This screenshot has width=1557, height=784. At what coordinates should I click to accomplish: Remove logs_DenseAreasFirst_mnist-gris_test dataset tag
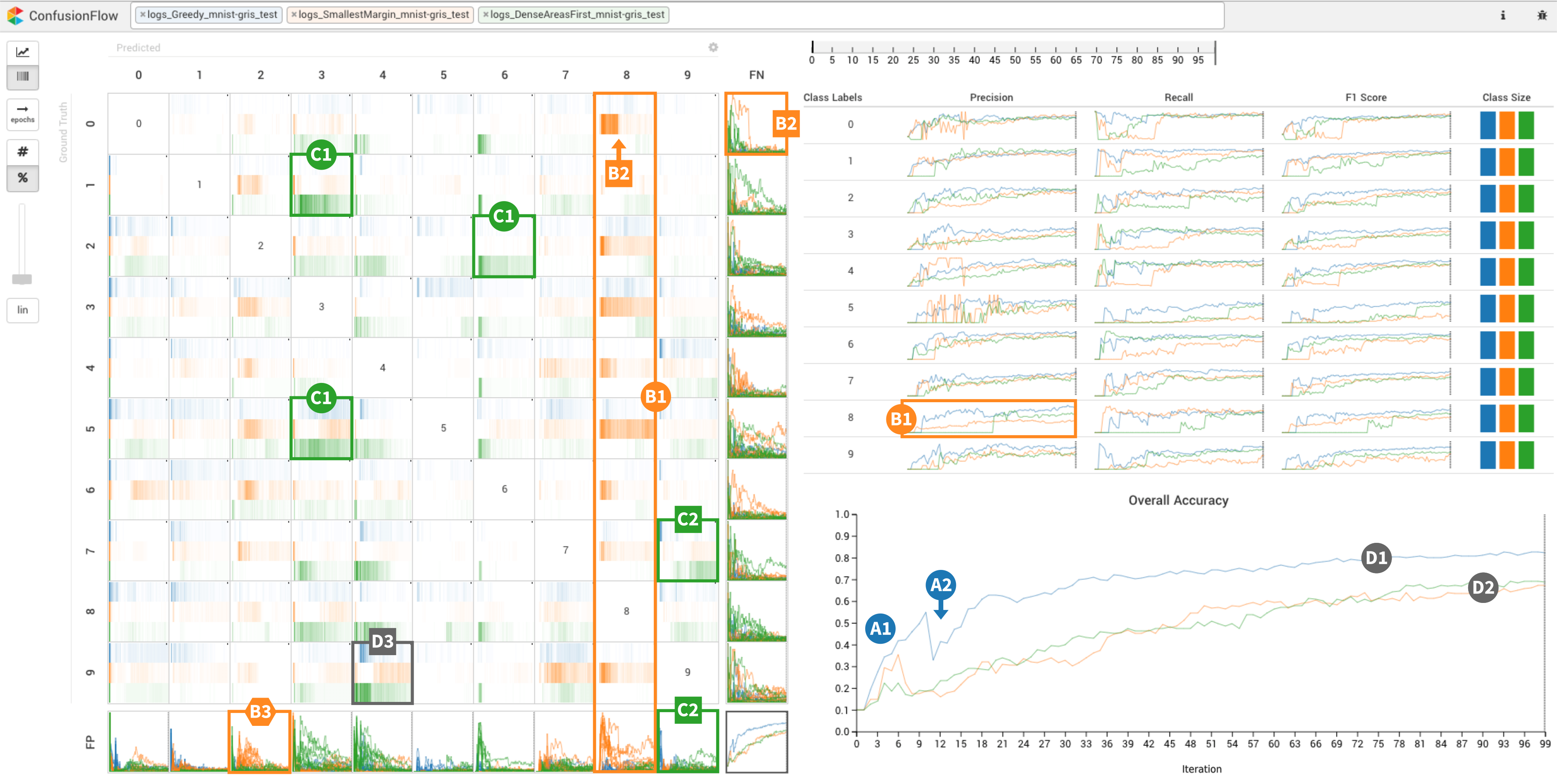[485, 15]
